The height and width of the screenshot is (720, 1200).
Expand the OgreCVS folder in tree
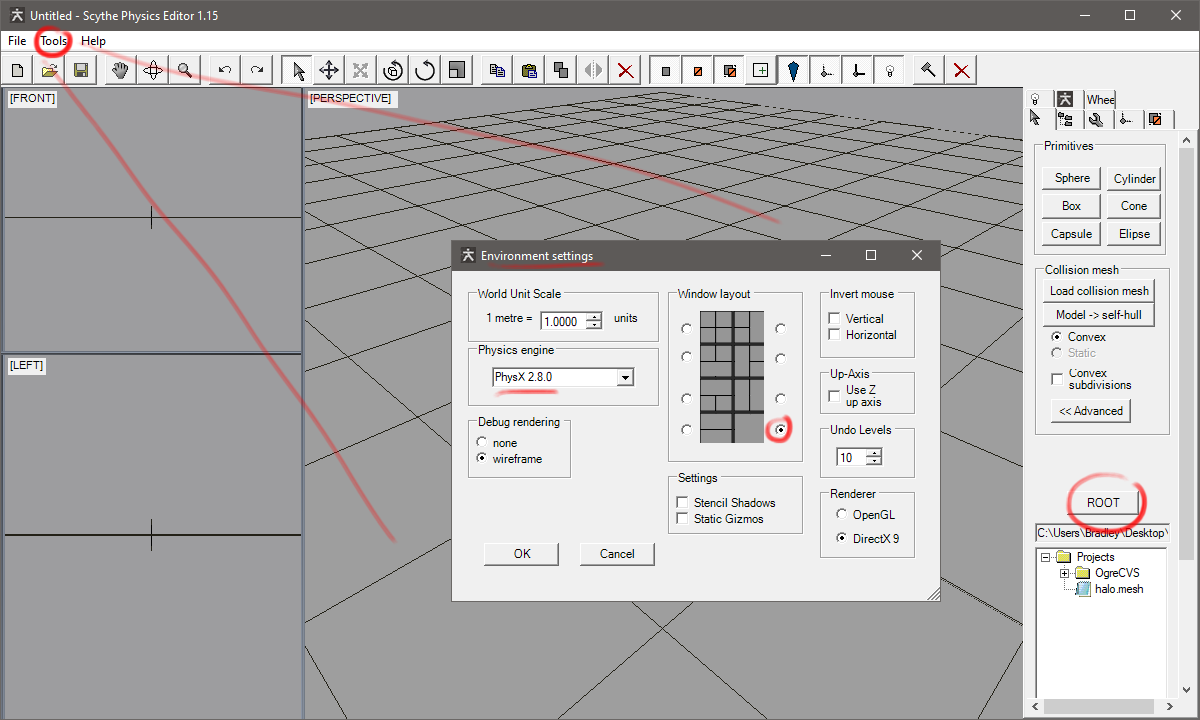(x=1065, y=573)
